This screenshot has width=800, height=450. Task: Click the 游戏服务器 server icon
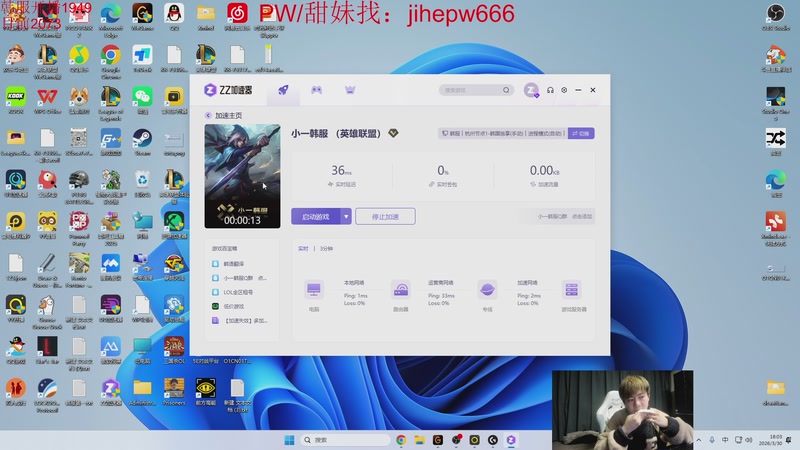pos(571,290)
